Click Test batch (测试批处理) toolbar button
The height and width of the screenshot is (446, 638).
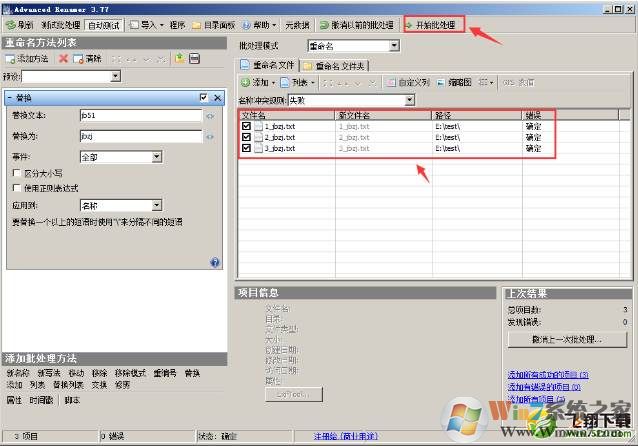[x=61, y=25]
